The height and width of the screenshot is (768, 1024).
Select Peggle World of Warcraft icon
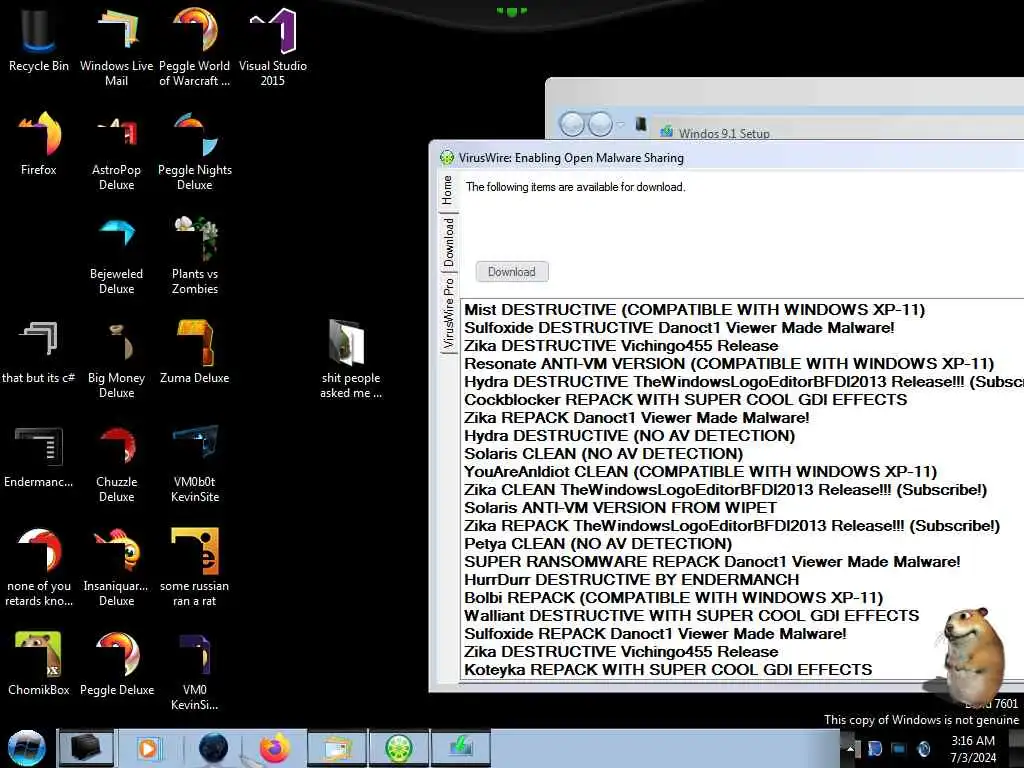tap(195, 47)
